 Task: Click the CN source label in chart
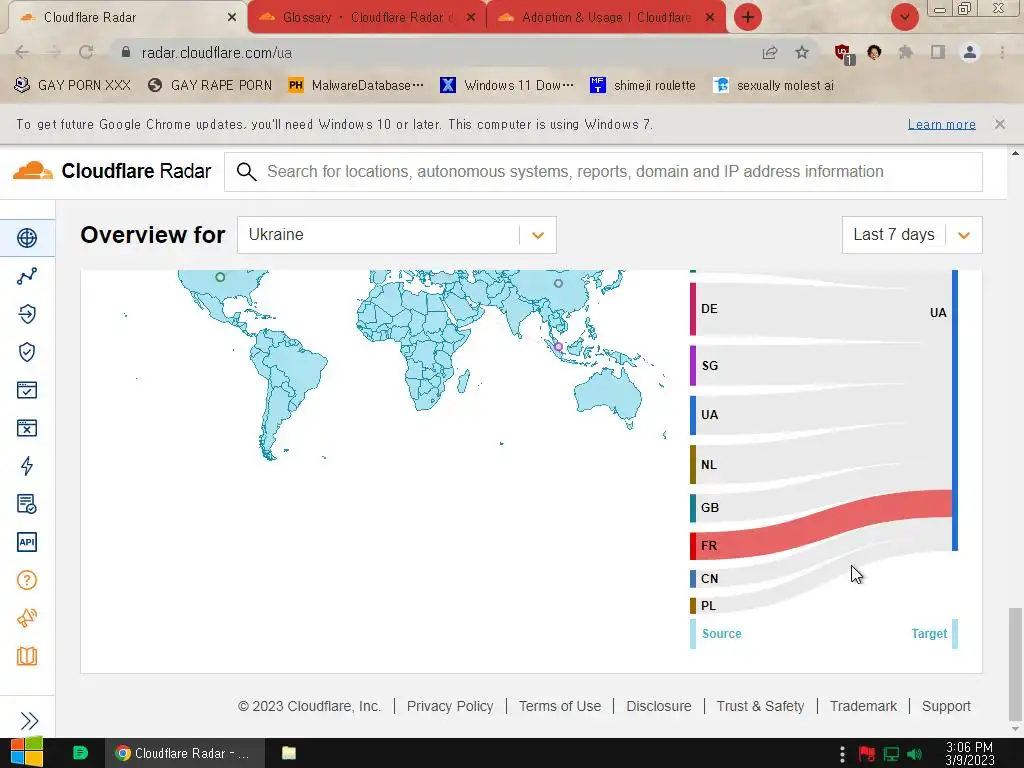point(709,579)
